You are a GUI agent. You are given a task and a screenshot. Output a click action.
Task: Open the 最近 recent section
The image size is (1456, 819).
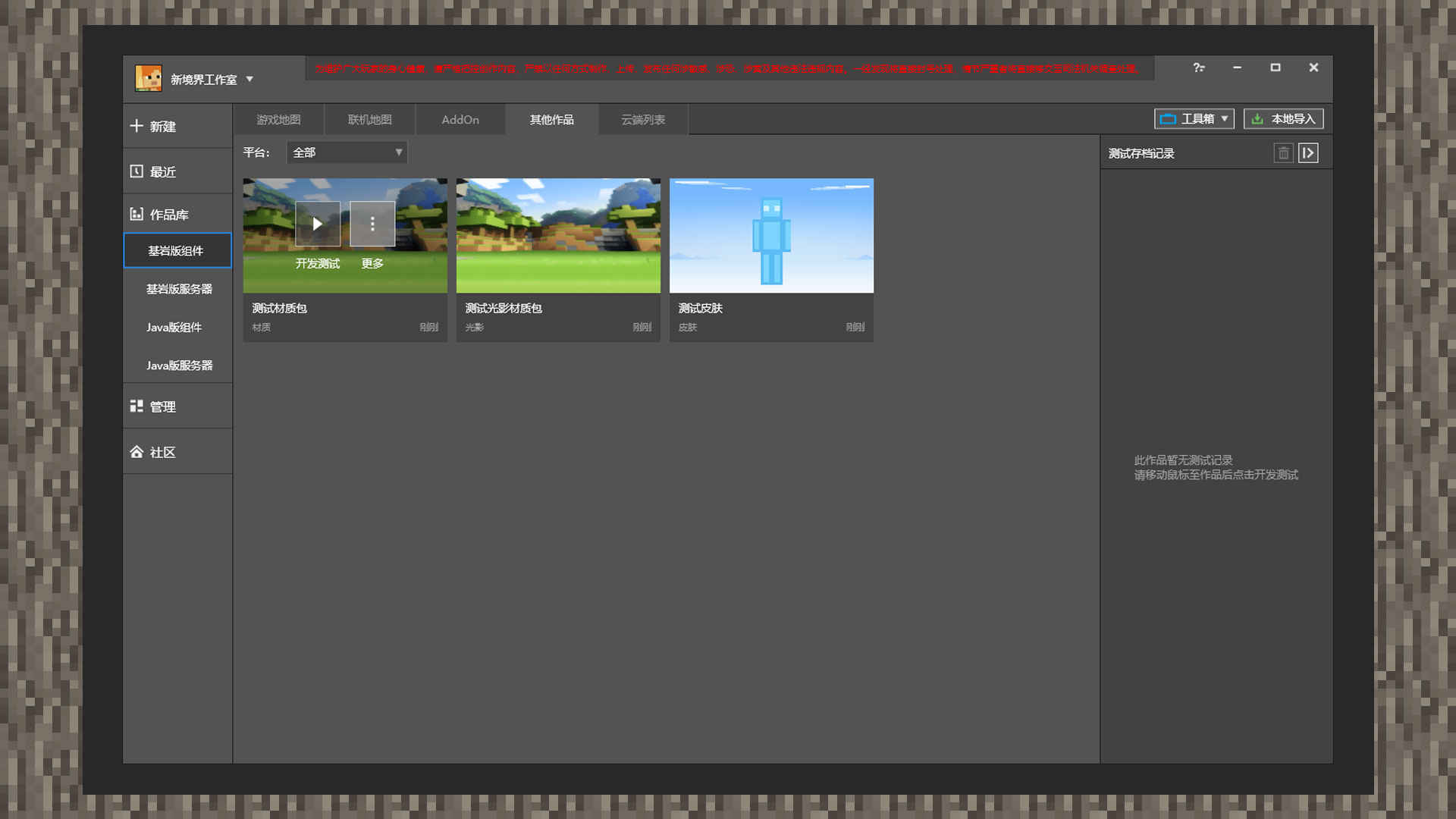pyautogui.click(x=177, y=171)
